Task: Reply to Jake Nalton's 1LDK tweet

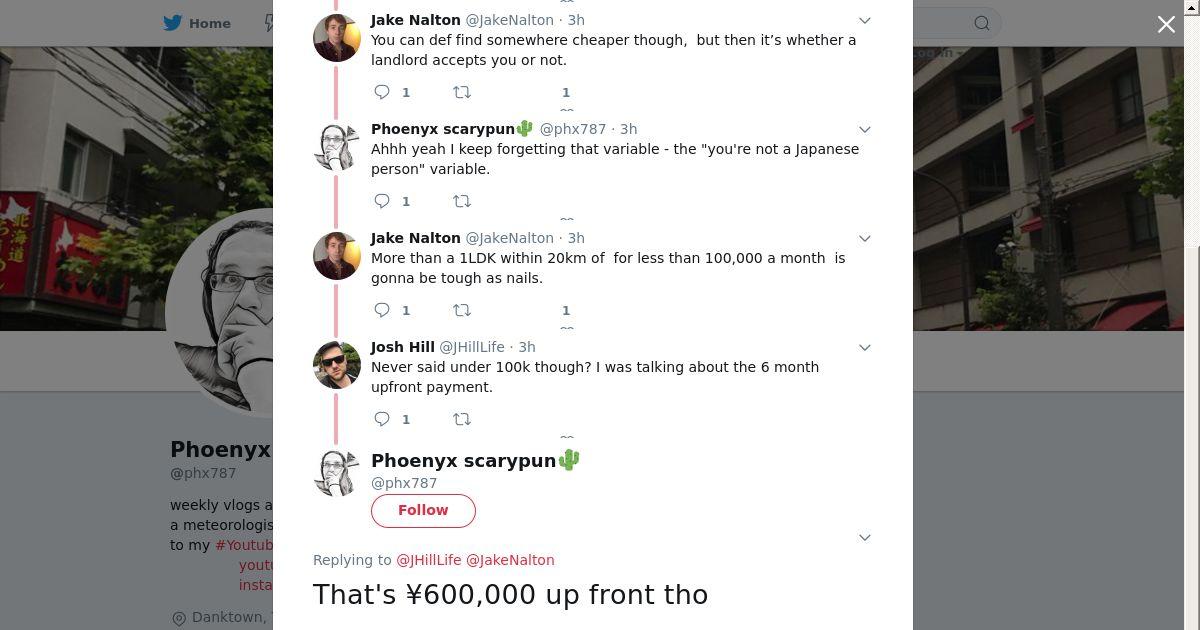Action: 382,310
